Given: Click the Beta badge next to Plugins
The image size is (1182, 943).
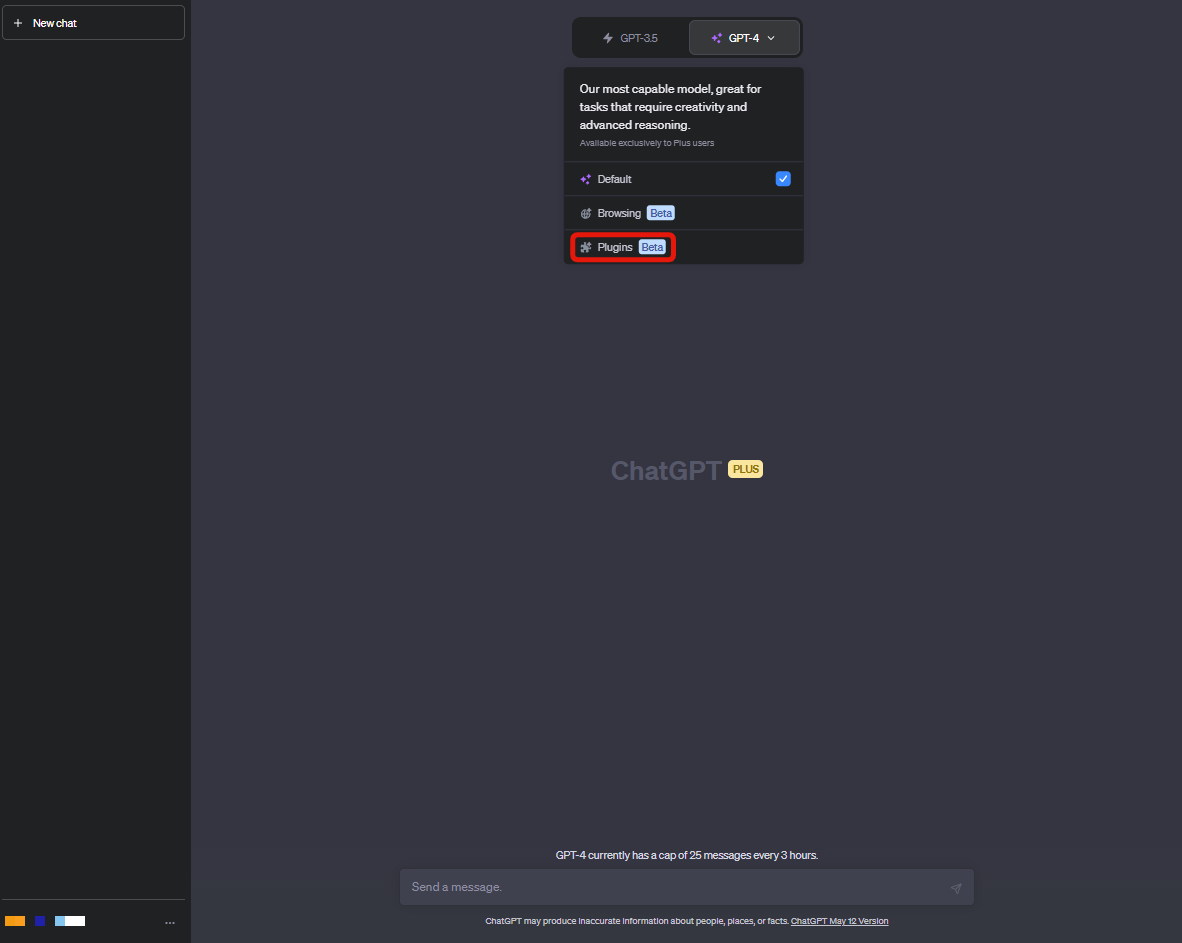Looking at the screenshot, I should pyautogui.click(x=652, y=247).
